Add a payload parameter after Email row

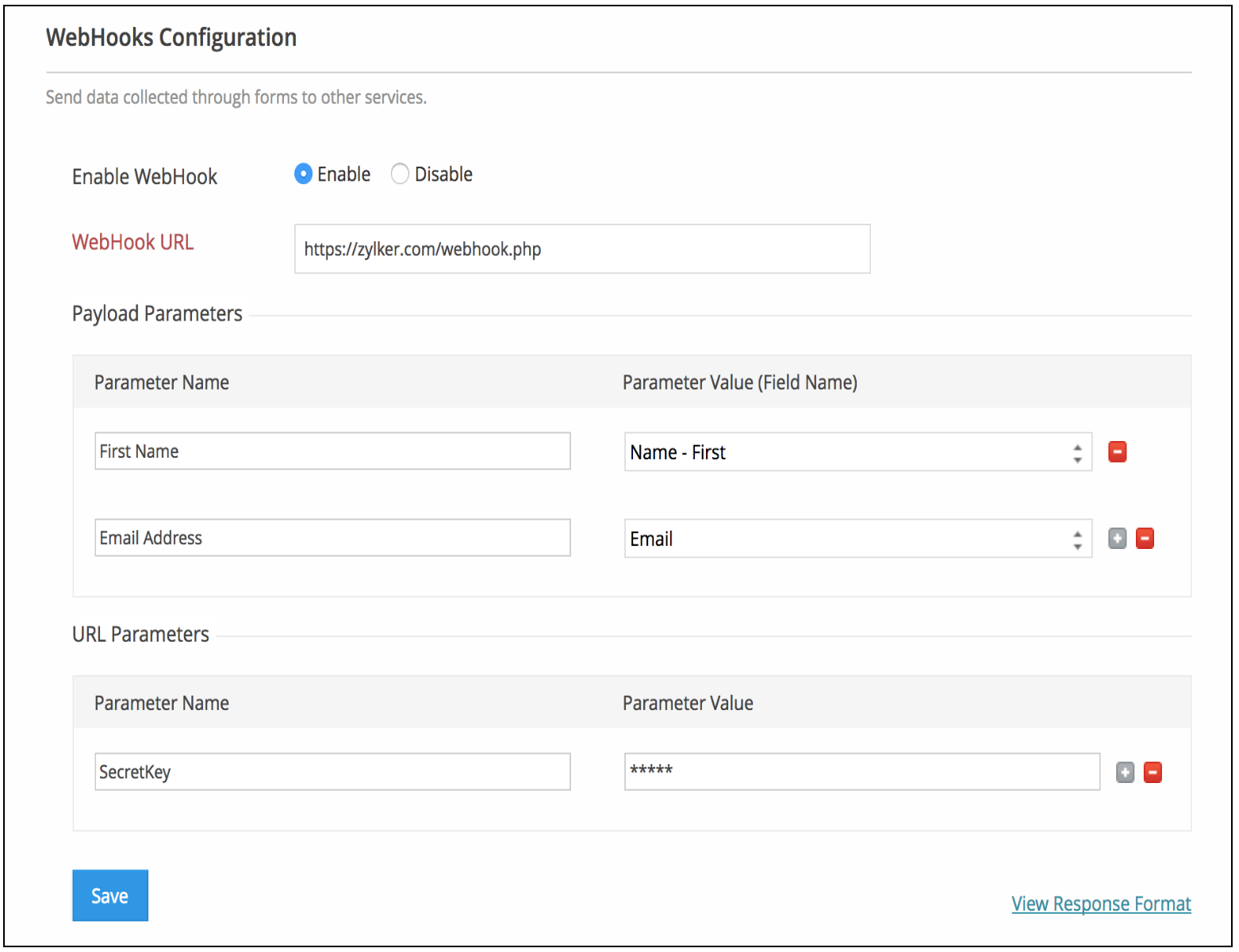coord(1117,539)
